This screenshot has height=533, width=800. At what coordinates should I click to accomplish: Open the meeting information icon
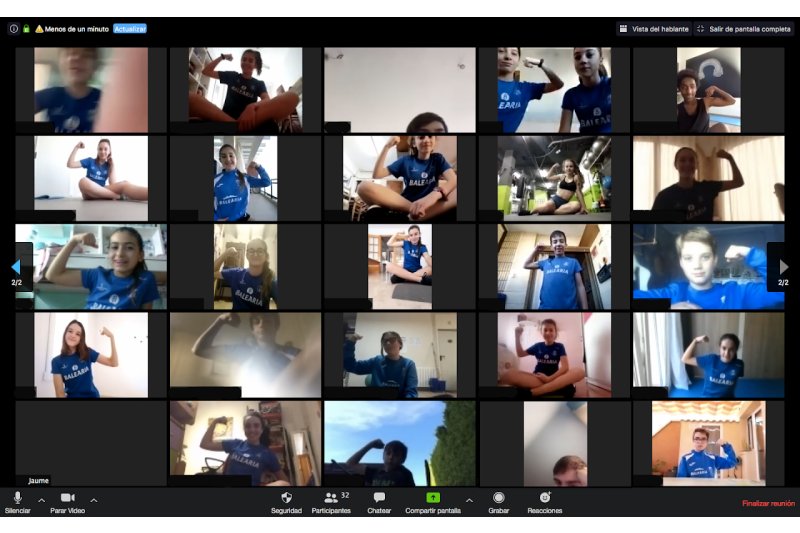click(14, 29)
